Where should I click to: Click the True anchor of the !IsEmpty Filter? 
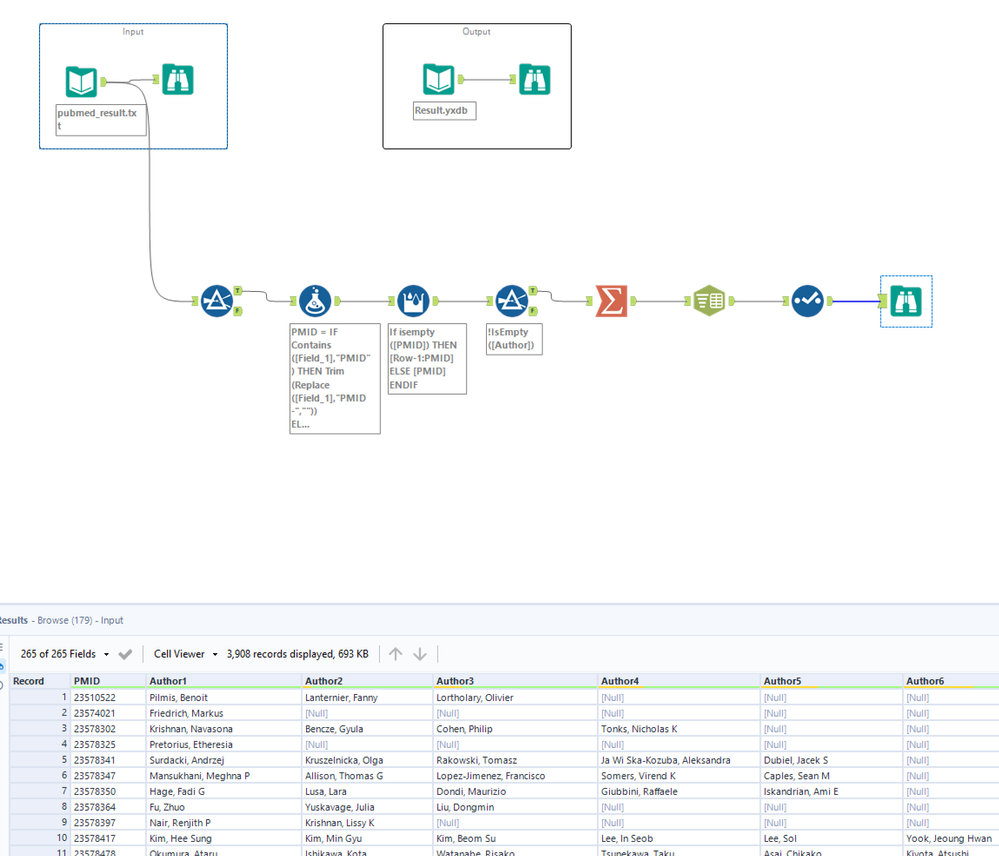533,291
